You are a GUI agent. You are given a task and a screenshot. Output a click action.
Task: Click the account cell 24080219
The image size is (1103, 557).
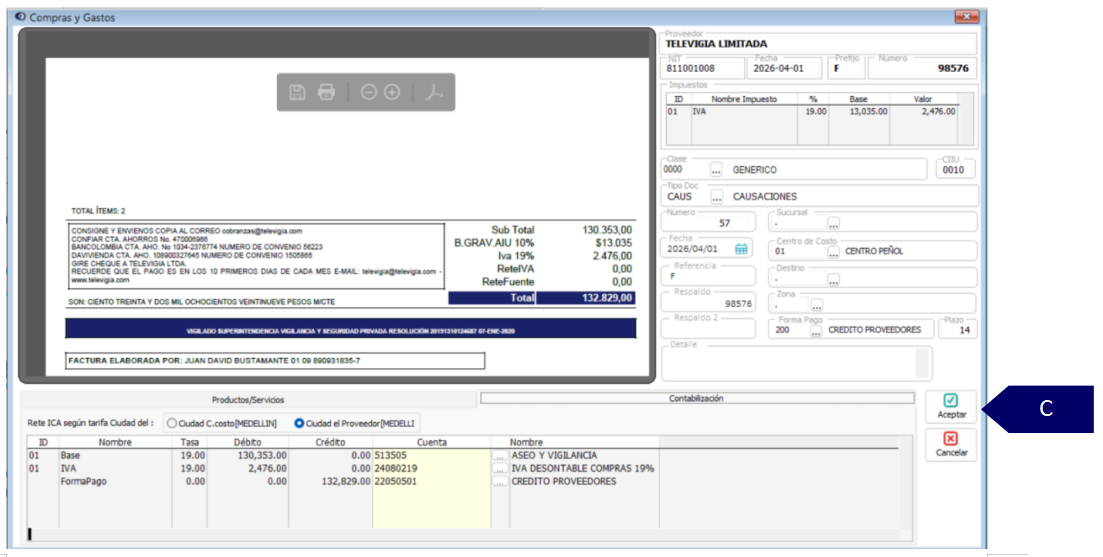click(431, 468)
